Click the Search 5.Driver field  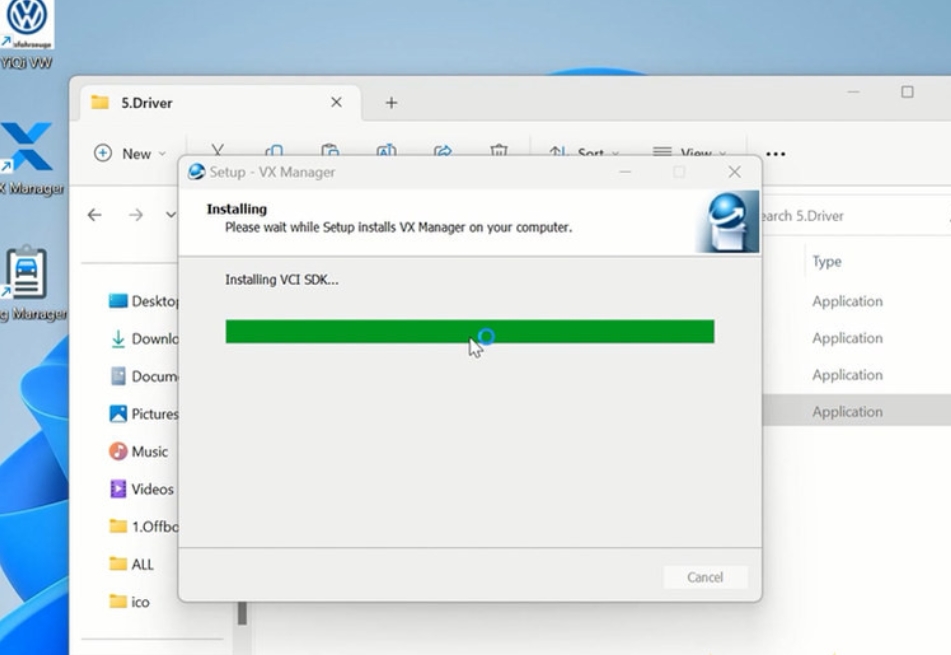point(855,216)
